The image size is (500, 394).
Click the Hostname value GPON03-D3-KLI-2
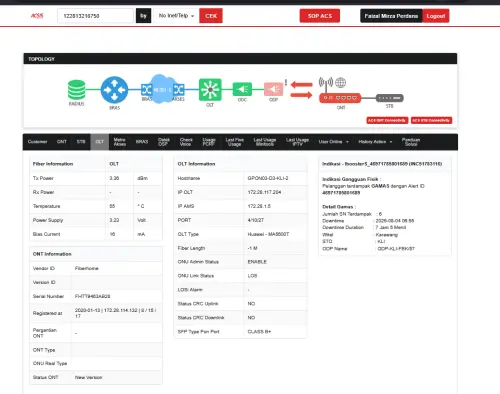point(268,178)
